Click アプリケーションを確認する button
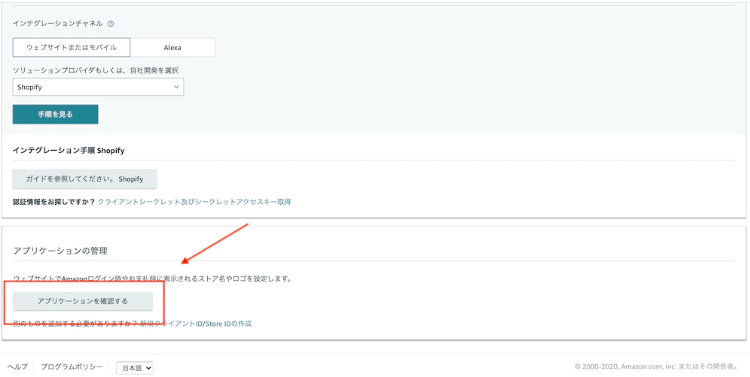This screenshot has height=377, width=750. pyautogui.click(x=83, y=301)
